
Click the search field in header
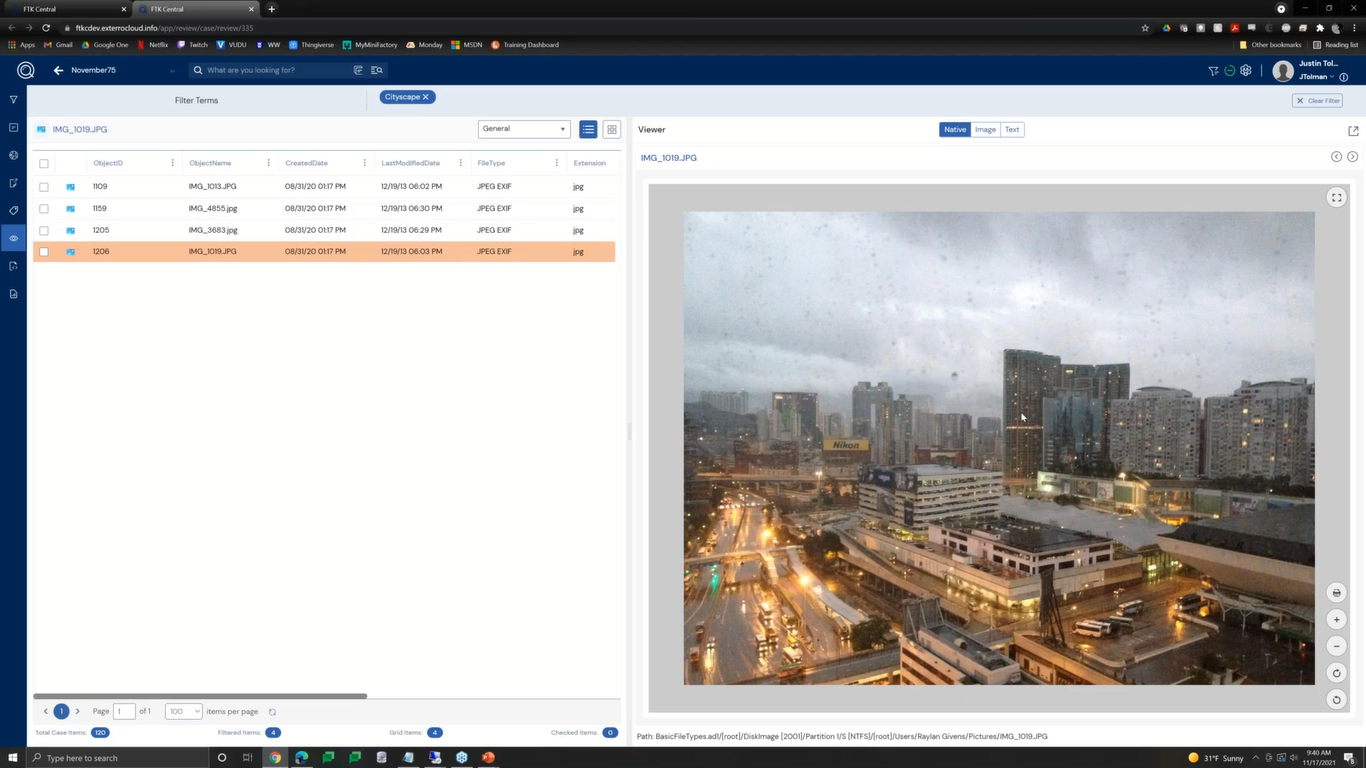click(275, 70)
